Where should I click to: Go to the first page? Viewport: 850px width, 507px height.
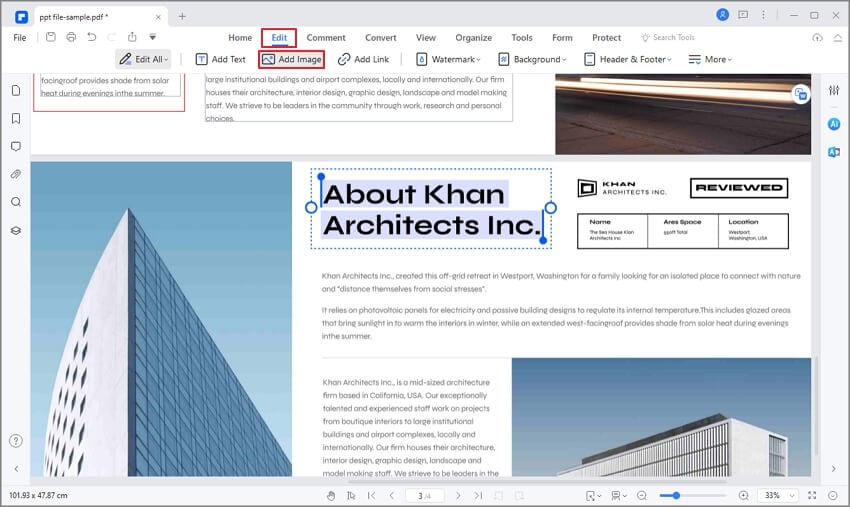371,496
